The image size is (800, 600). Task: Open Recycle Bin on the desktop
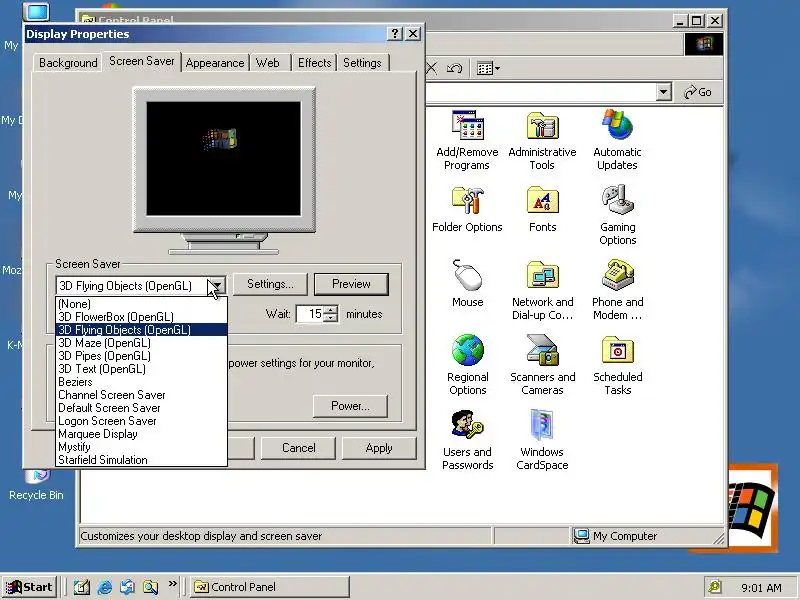tap(36, 485)
